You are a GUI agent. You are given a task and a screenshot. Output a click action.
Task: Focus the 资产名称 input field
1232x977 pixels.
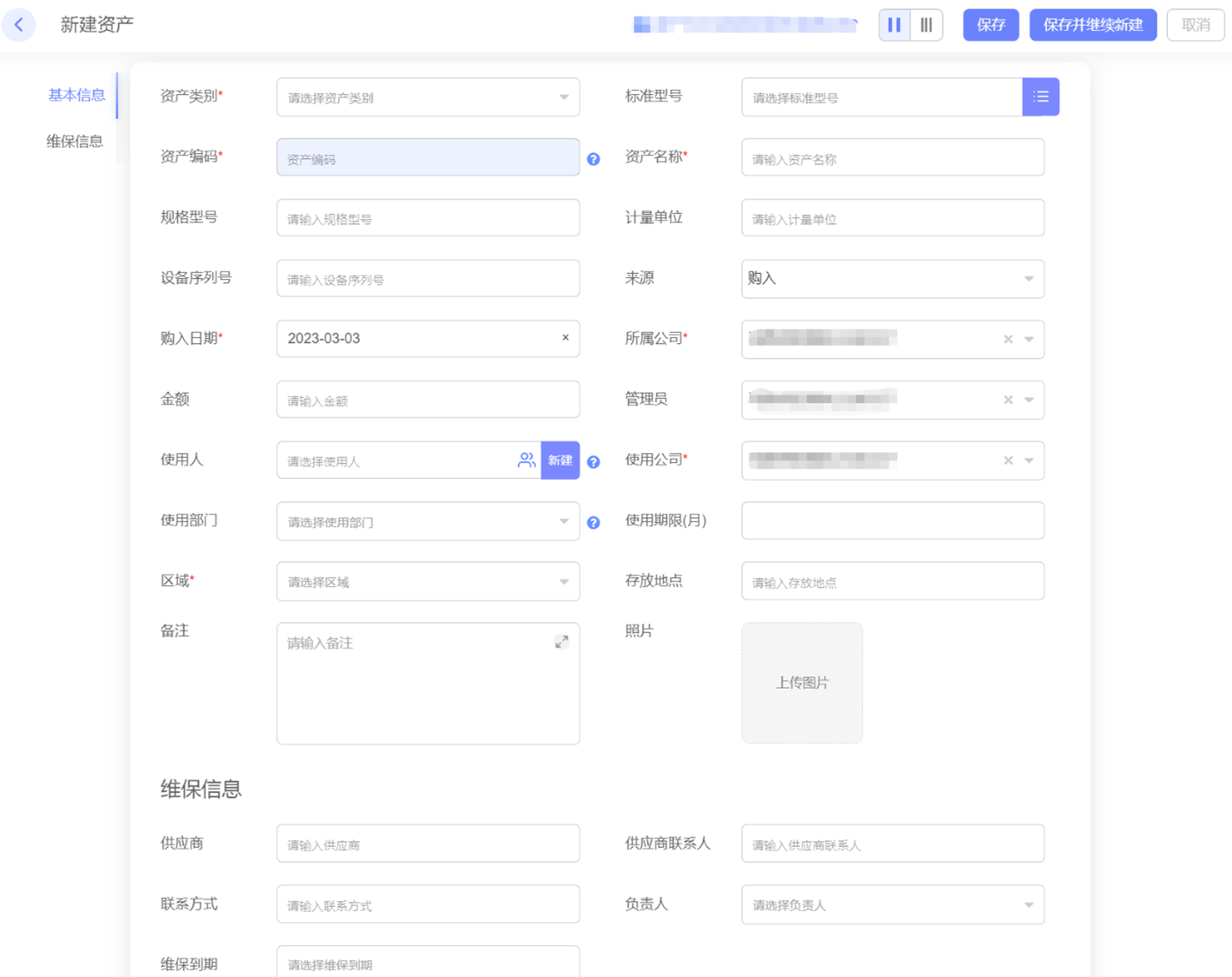point(892,157)
